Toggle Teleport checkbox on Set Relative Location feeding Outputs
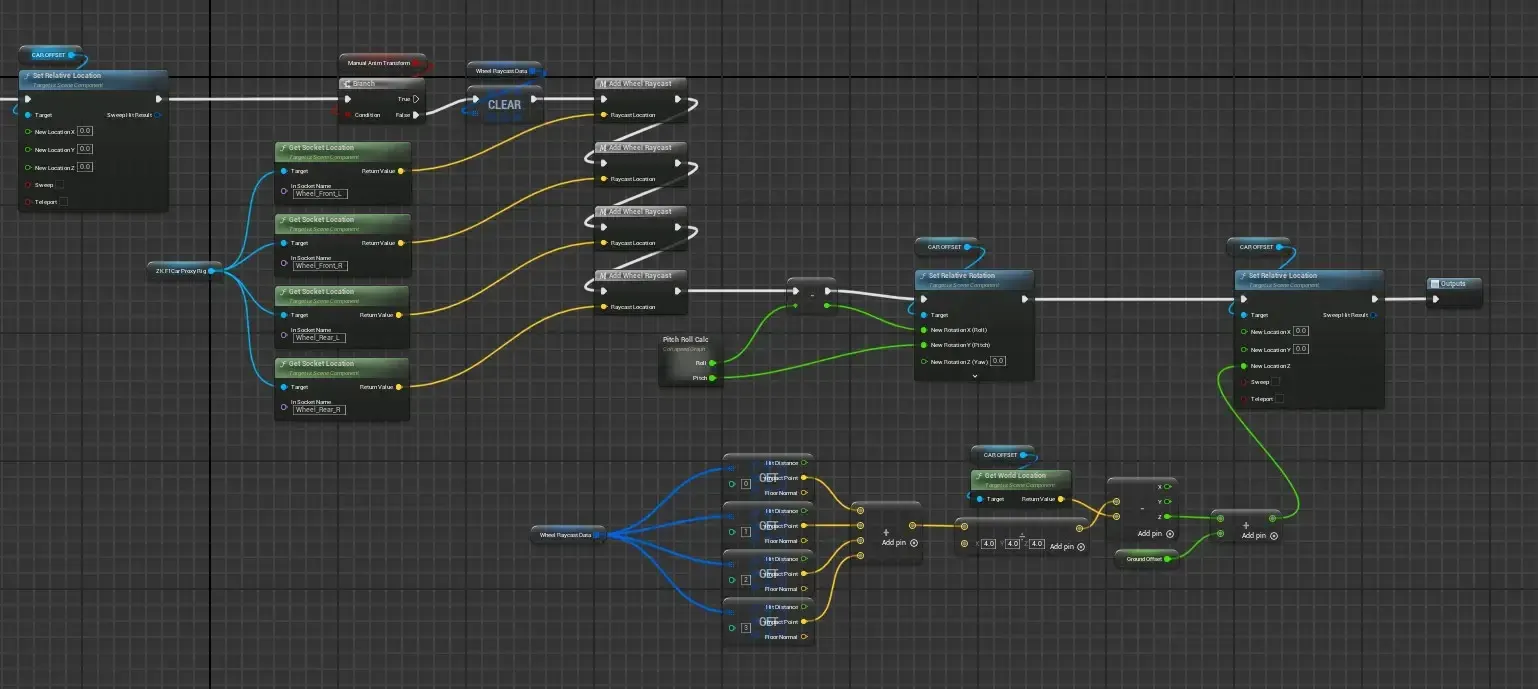 point(1280,398)
